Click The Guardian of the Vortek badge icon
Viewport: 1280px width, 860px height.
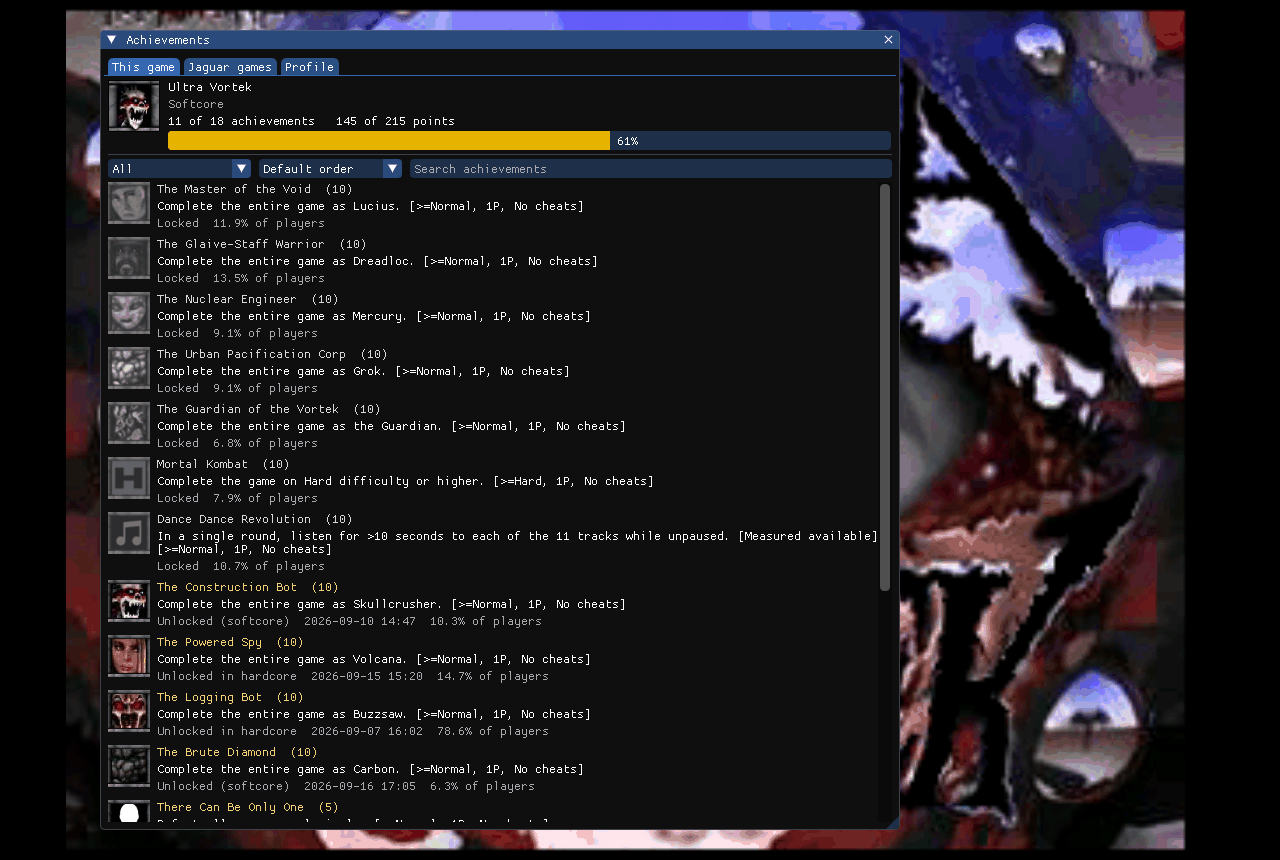click(x=129, y=423)
